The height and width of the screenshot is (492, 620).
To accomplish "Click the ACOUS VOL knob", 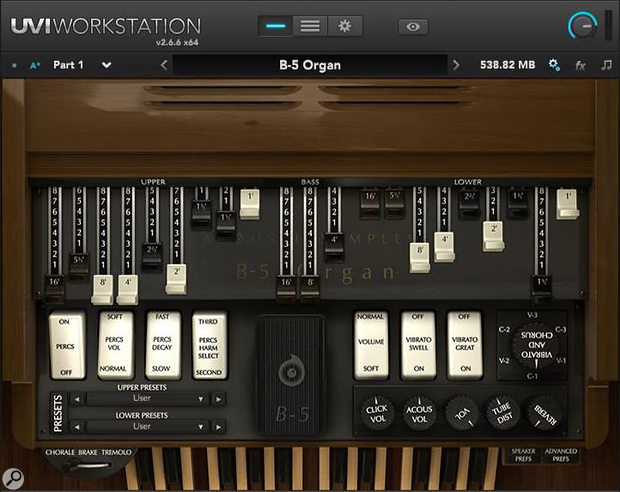I will tap(419, 413).
